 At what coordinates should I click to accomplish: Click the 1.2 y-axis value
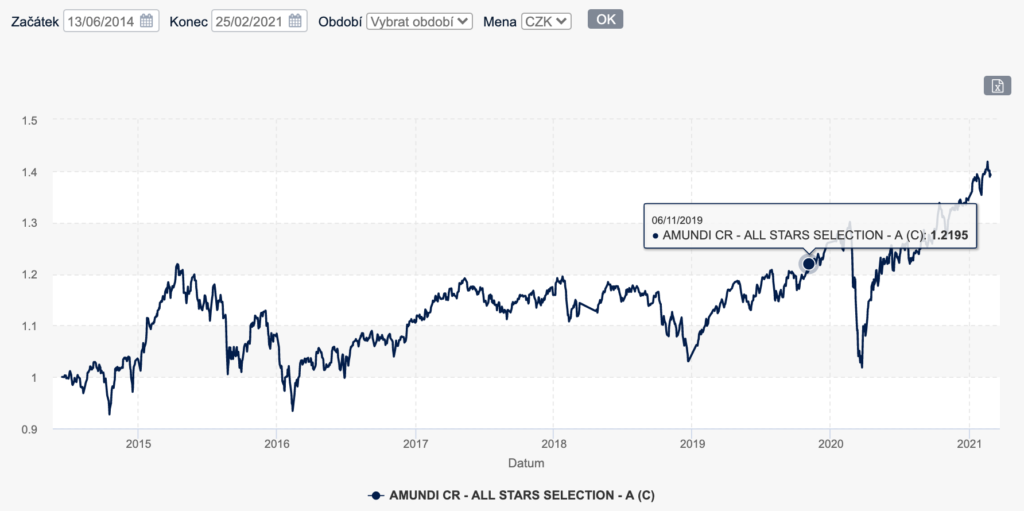[31, 274]
